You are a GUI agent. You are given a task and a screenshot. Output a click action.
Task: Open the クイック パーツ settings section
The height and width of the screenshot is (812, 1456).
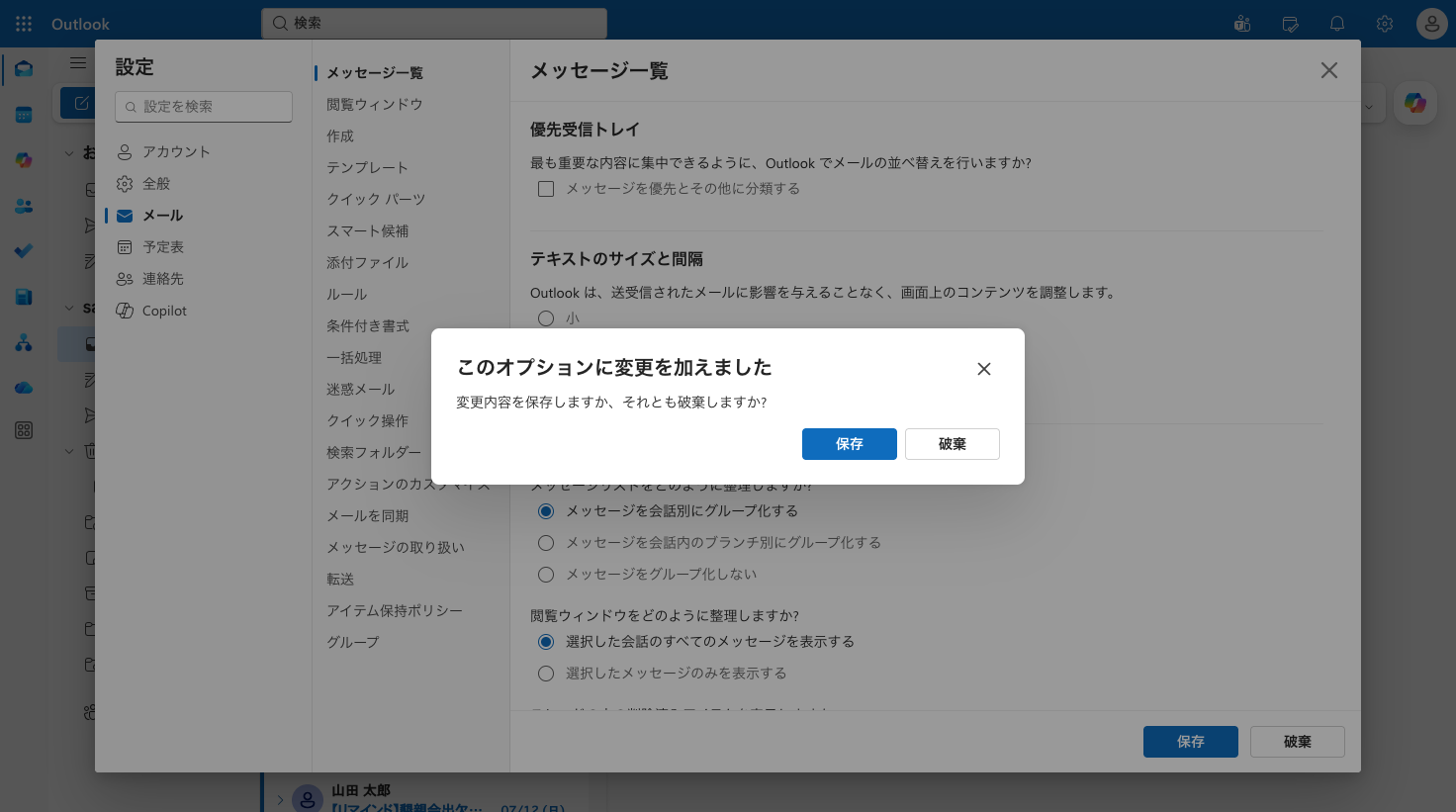coord(376,200)
